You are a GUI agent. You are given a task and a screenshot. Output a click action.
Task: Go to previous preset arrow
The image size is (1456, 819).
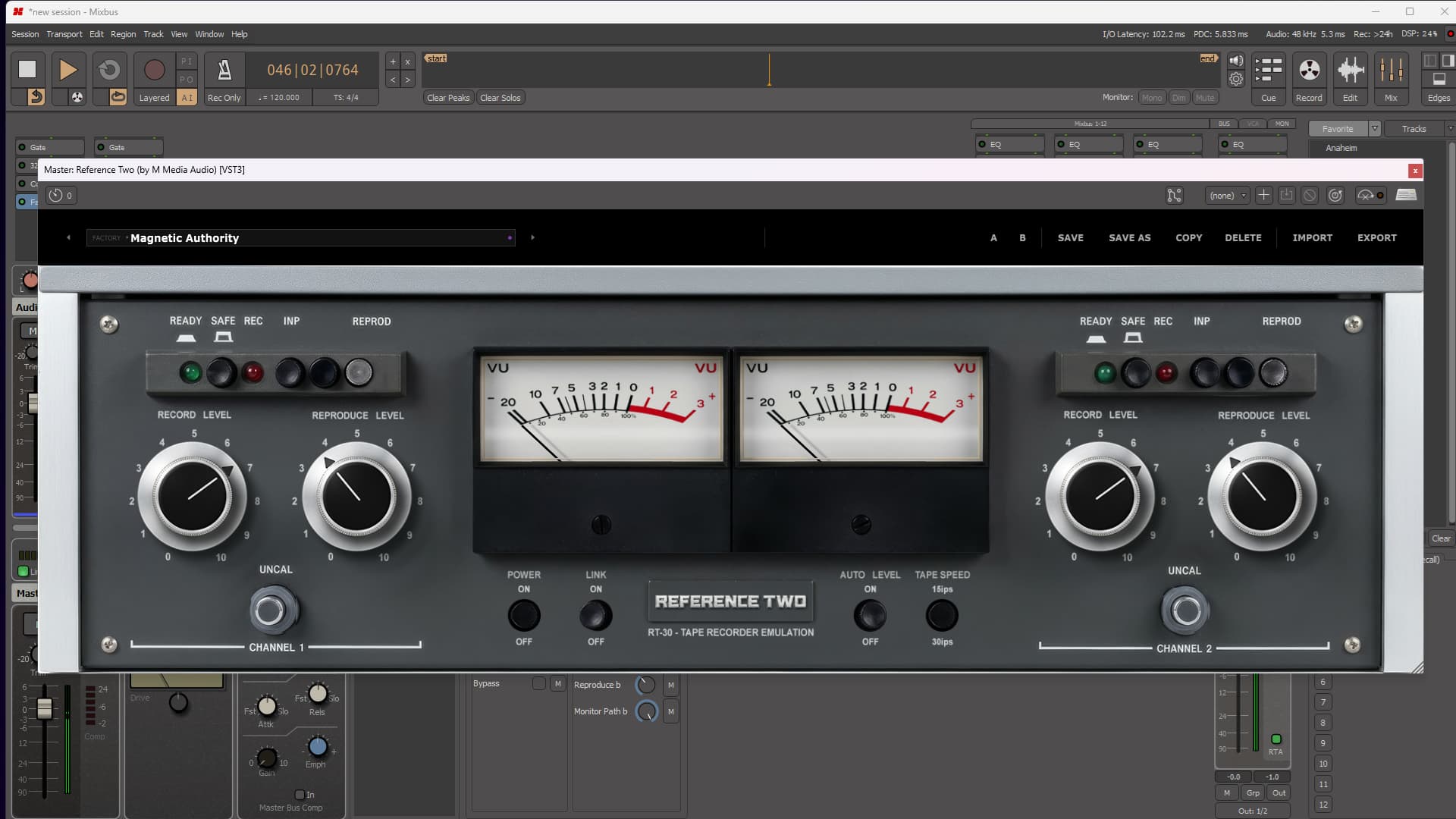point(68,238)
